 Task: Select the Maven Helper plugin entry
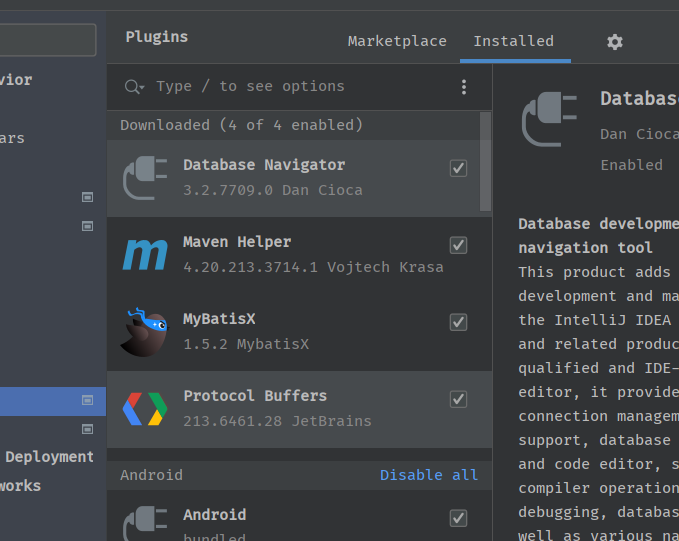click(x=300, y=255)
